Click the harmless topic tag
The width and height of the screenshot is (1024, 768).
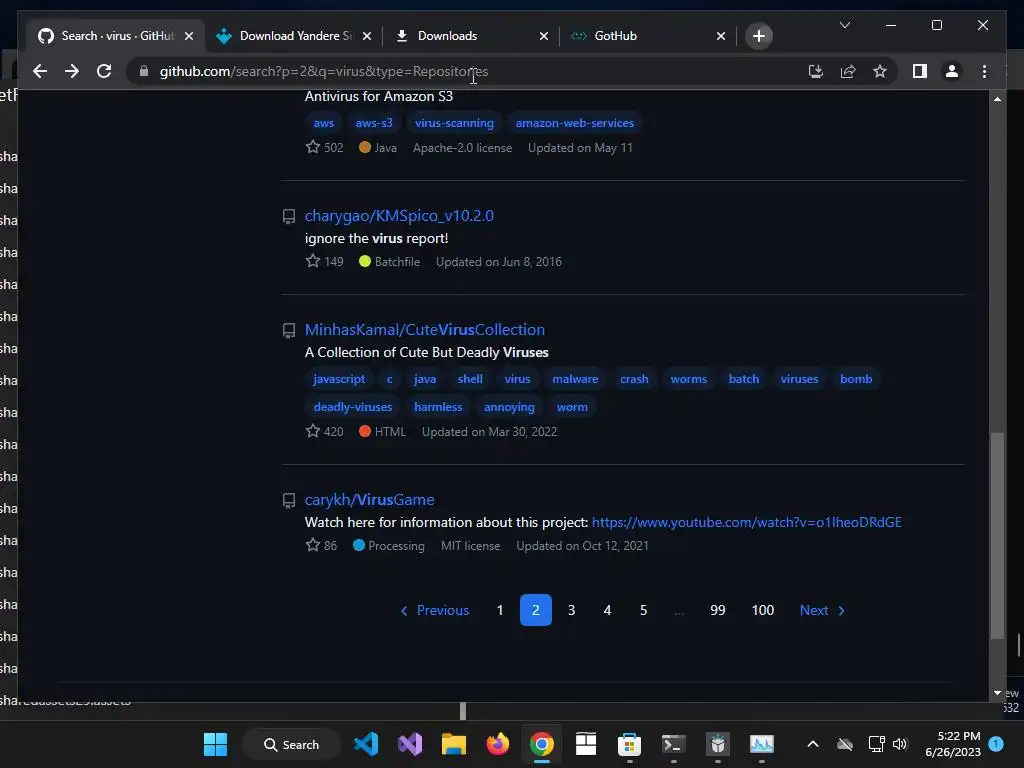coord(438,407)
